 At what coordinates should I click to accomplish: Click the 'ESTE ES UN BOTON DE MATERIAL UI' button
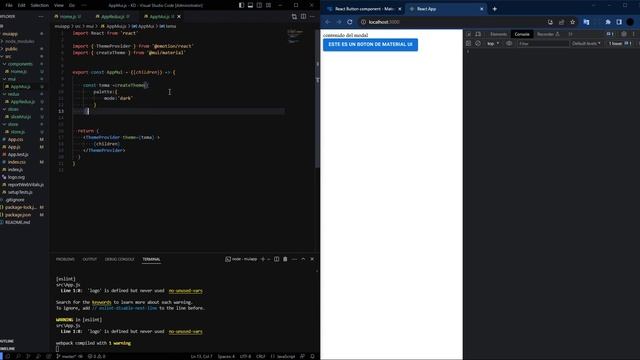[x=370, y=44]
